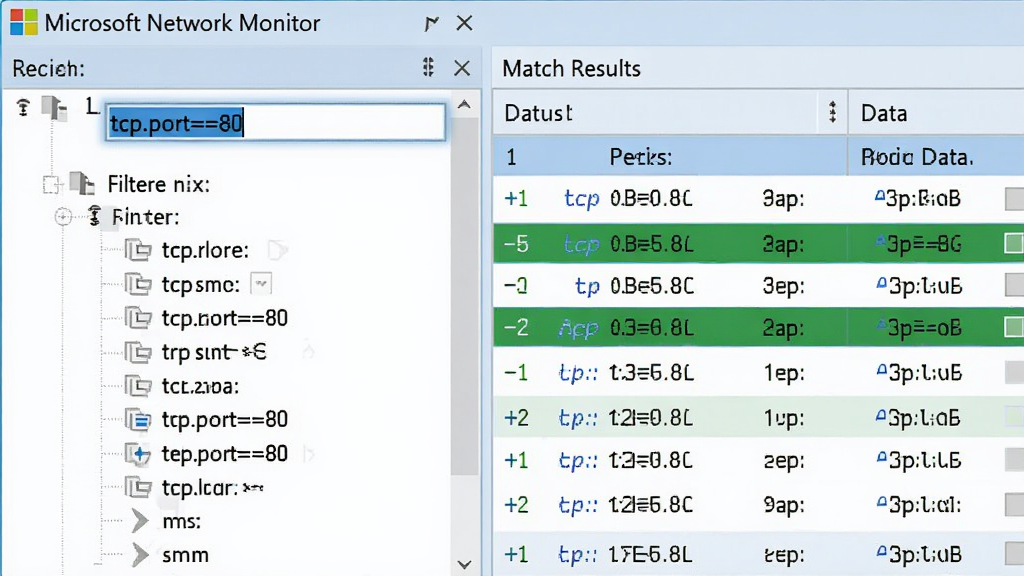Select the tep.port==80 filter row
Image resolution: width=1024 pixels, height=576 pixels.
pyautogui.click(x=225, y=453)
